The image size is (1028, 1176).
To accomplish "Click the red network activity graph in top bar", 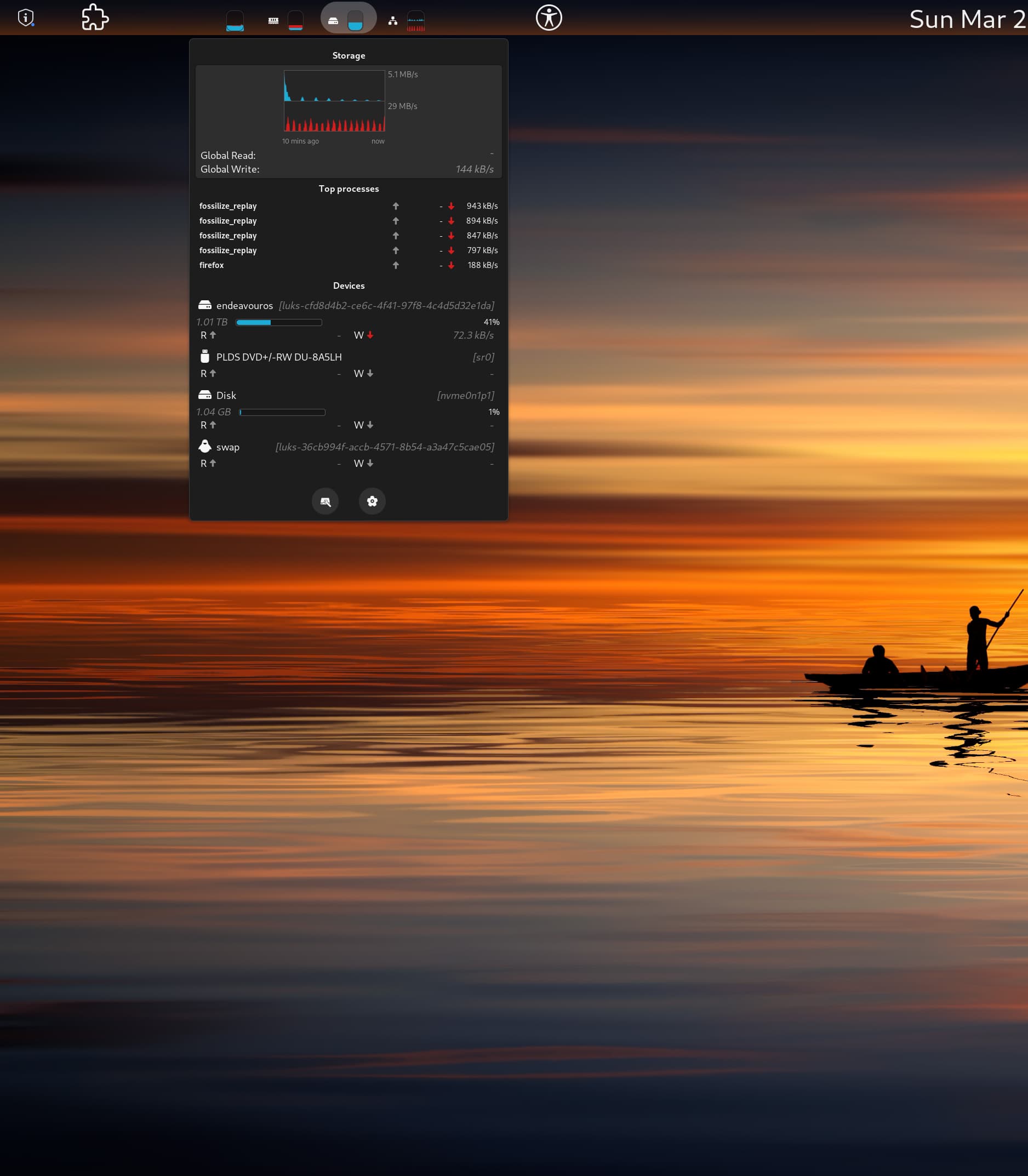I will (x=416, y=21).
